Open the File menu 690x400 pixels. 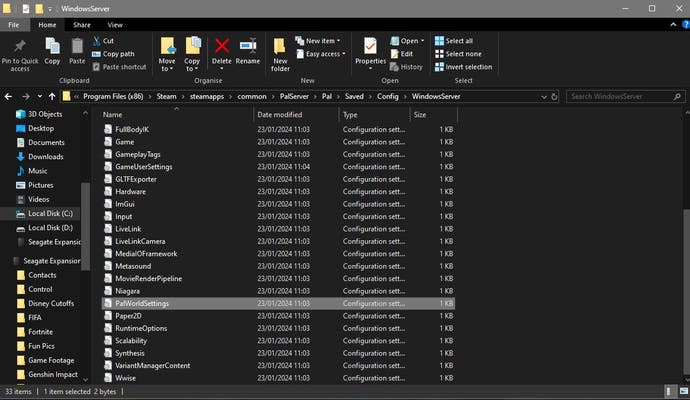[x=14, y=25]
